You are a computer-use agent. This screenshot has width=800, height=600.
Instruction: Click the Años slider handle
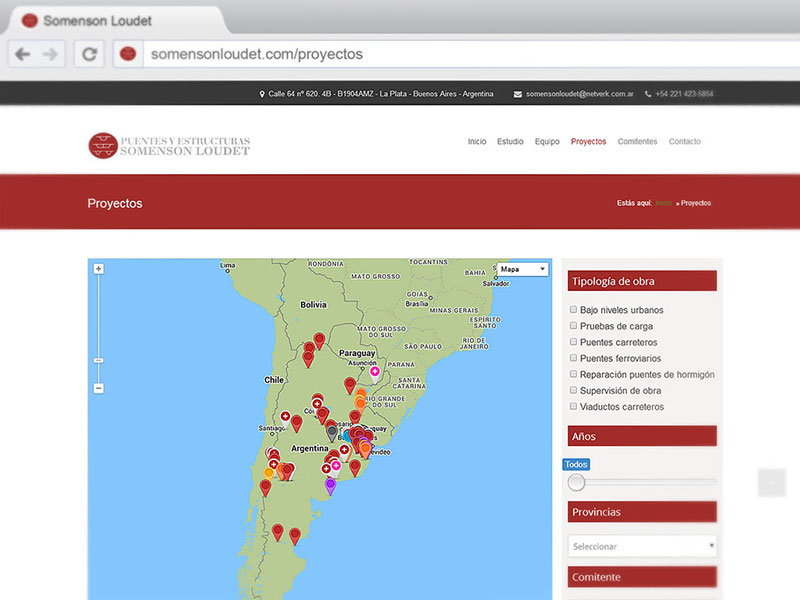click(576, 483)
